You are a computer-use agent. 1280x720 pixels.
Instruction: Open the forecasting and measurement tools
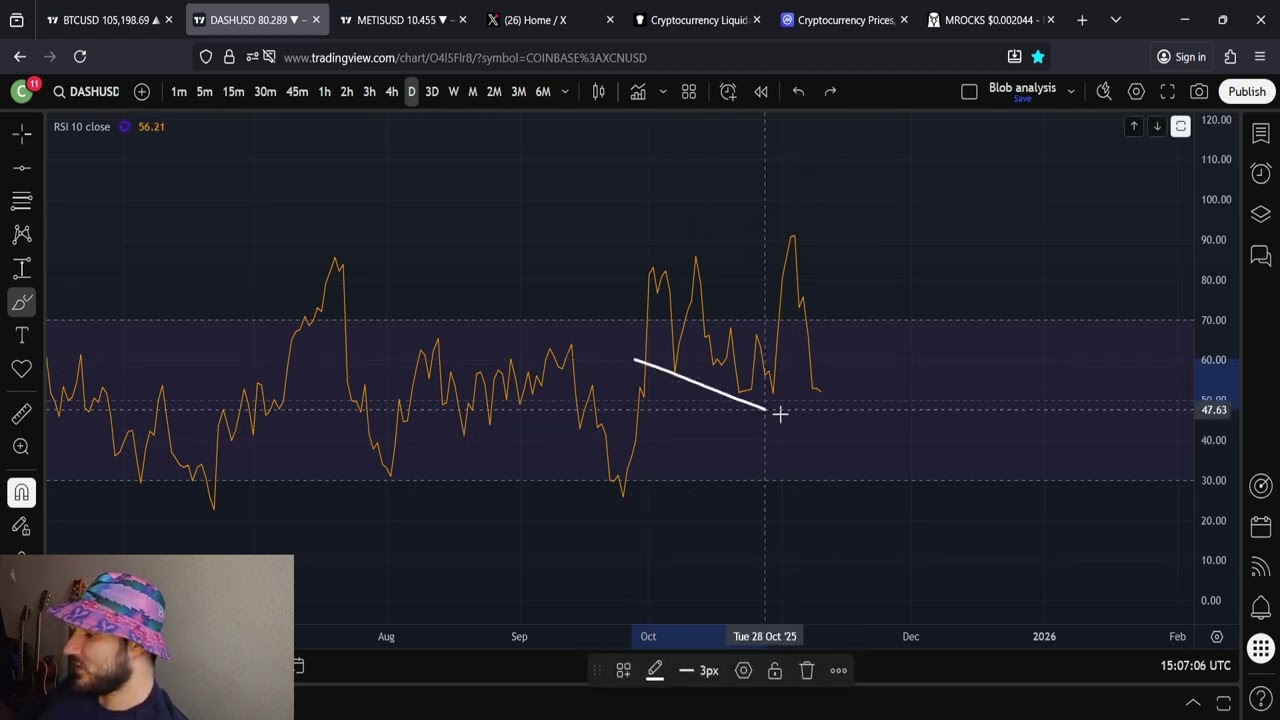(22, 268)
